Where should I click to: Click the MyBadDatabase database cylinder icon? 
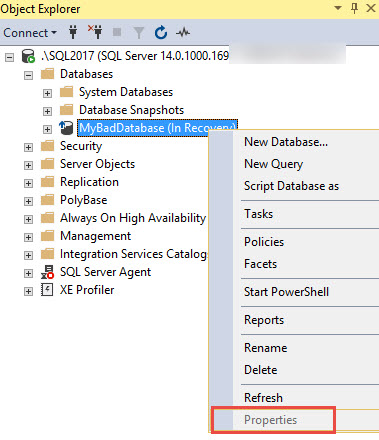pos(66,128)
